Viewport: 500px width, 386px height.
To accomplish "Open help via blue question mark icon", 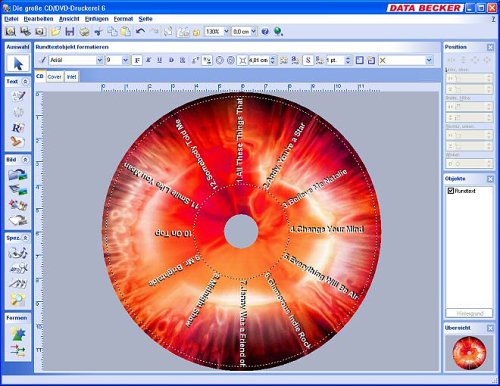I will coord(265,32).
